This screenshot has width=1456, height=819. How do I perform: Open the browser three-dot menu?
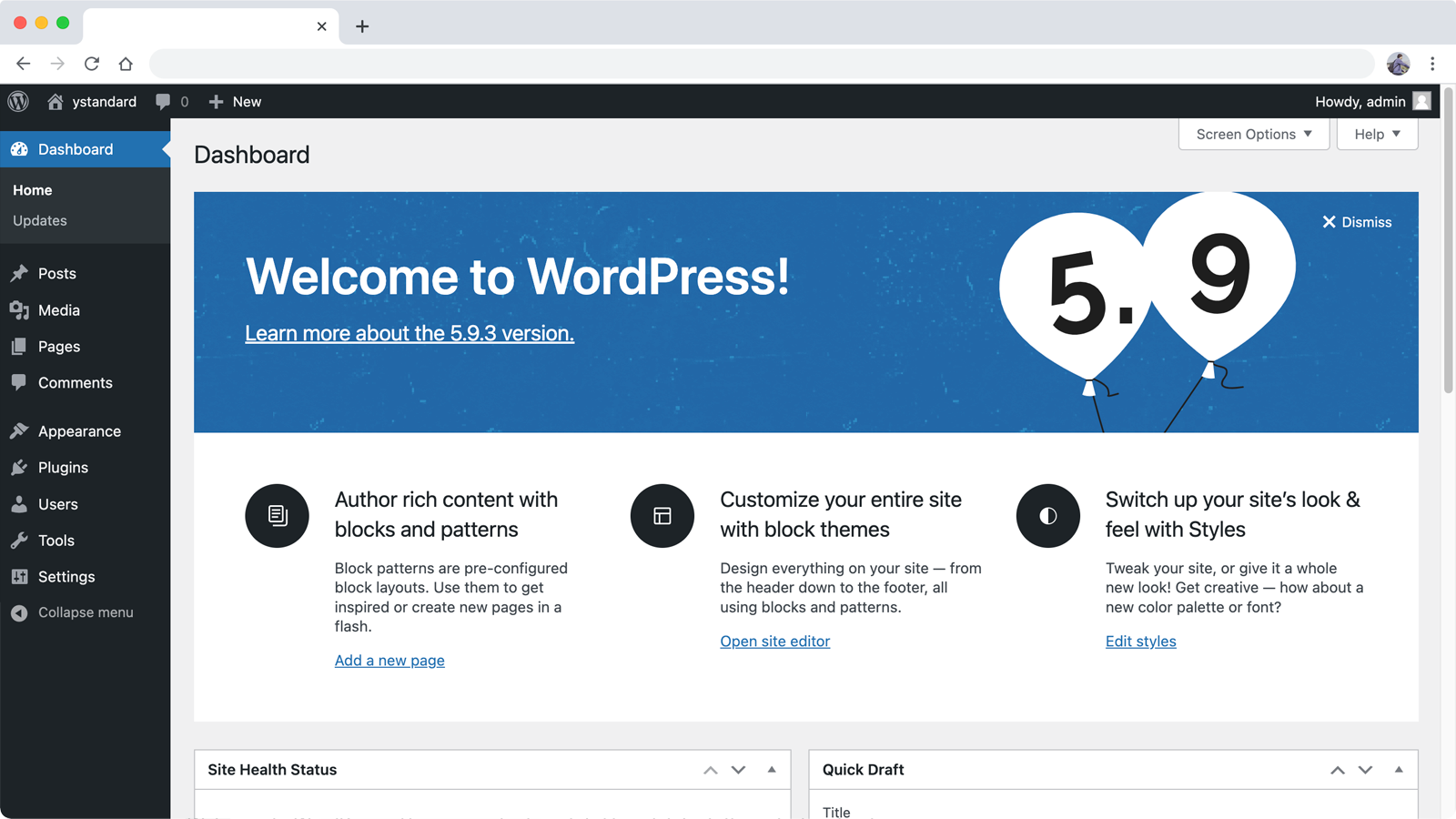(x=1432, y=64)
